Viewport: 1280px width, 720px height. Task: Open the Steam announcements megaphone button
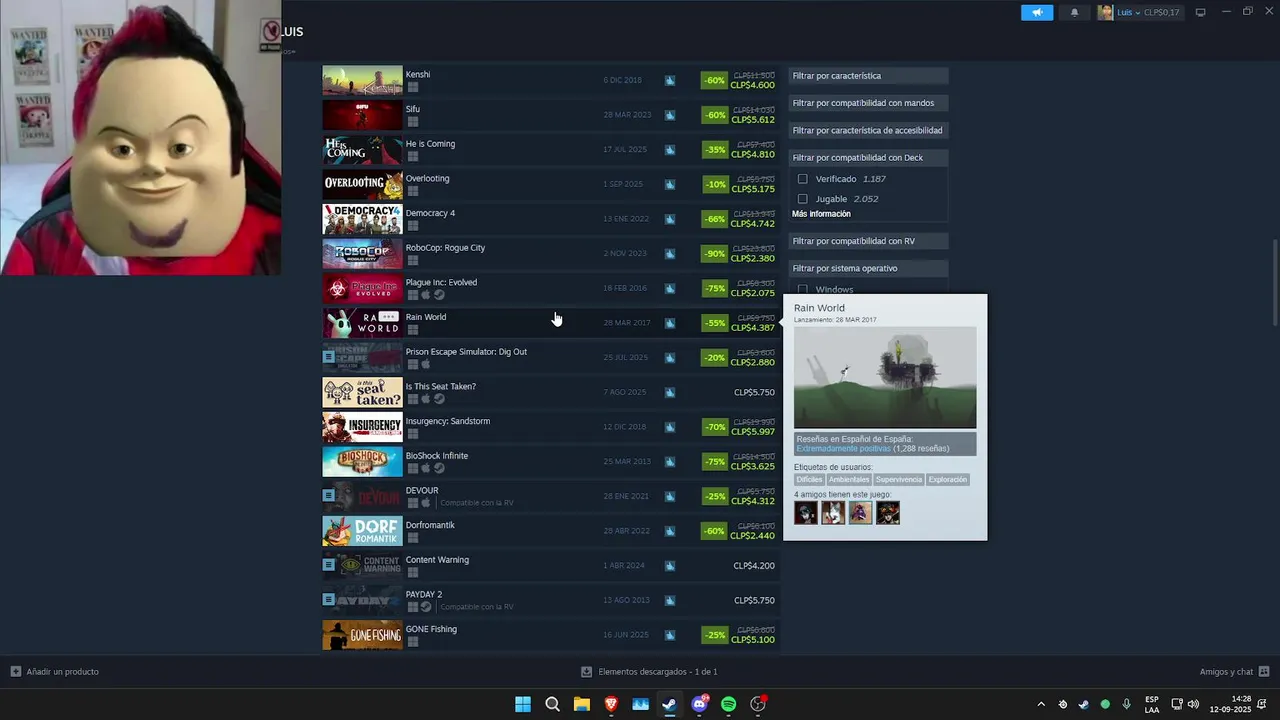pos(1037,12)
